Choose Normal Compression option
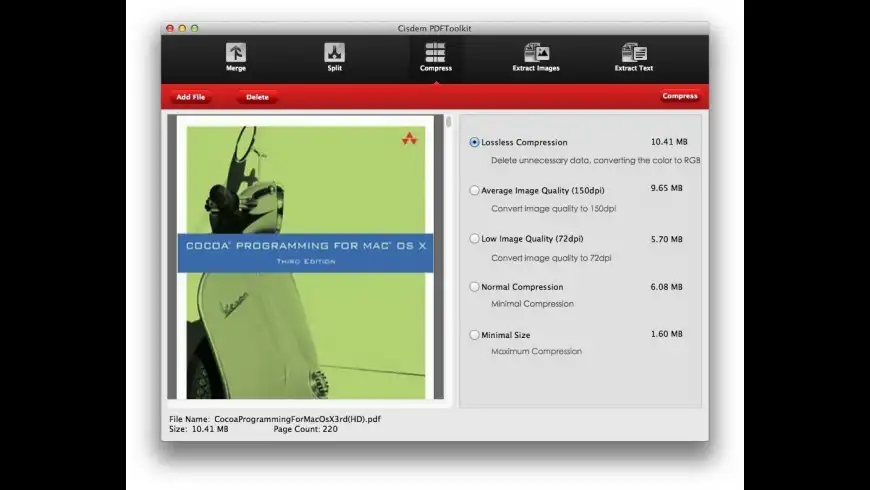This screenshot has height=490, width=870. coord(474,287)
